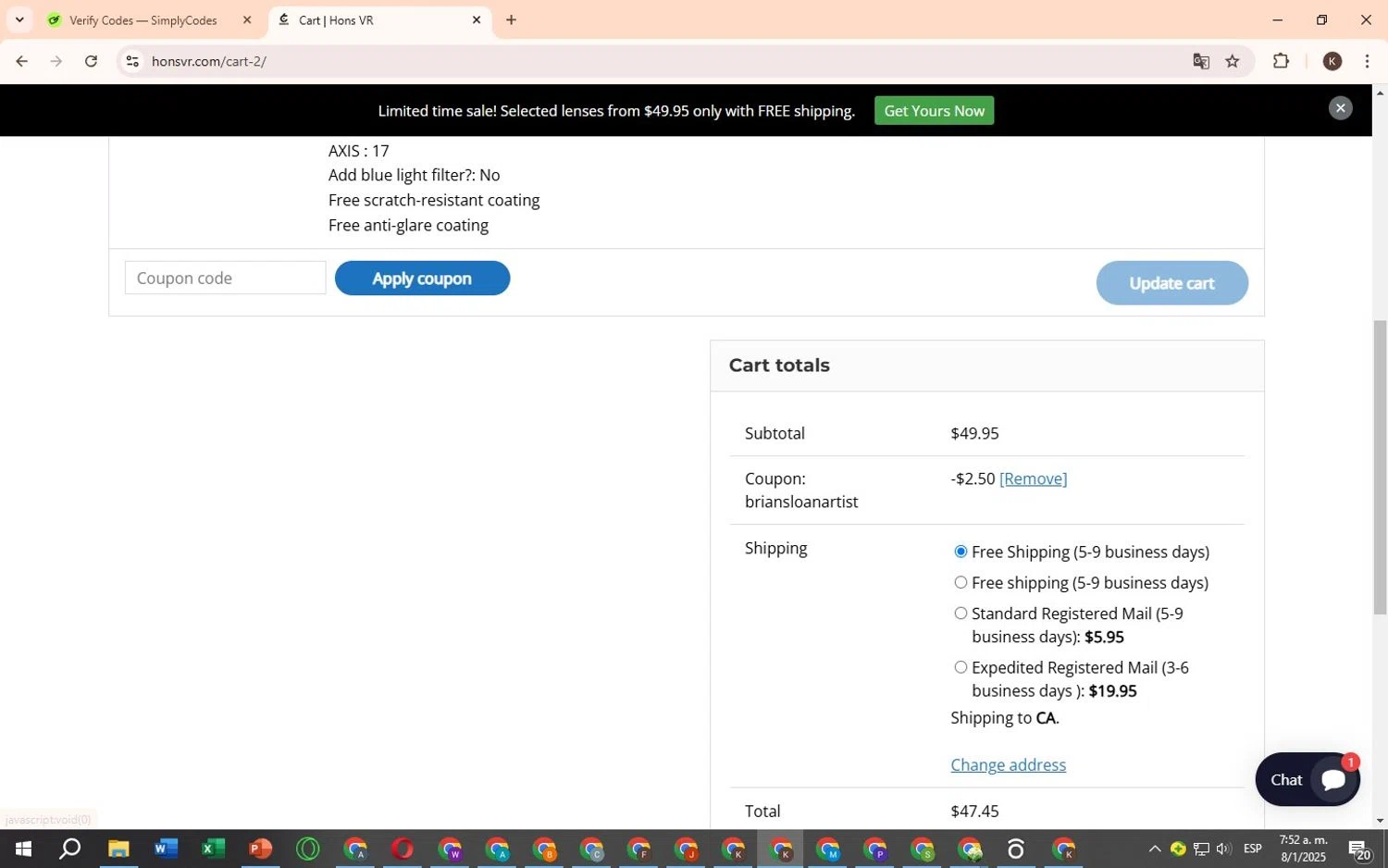Screen dimensions: 1388x868
Task: Open new browser tab
Action: pos(511,19)
